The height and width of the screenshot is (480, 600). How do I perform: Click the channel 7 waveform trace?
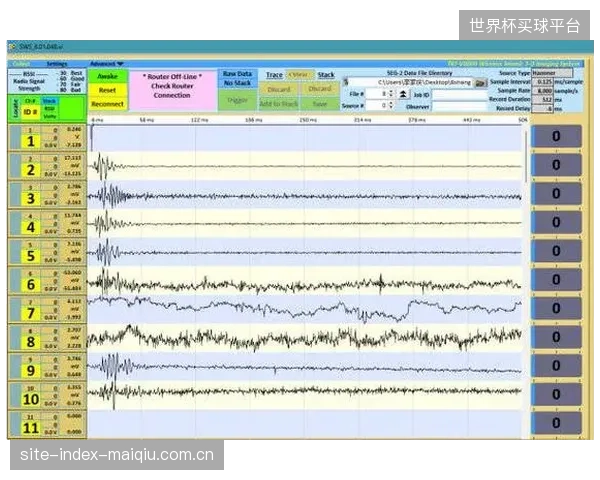pyautogui.click(x=305, y=308)
